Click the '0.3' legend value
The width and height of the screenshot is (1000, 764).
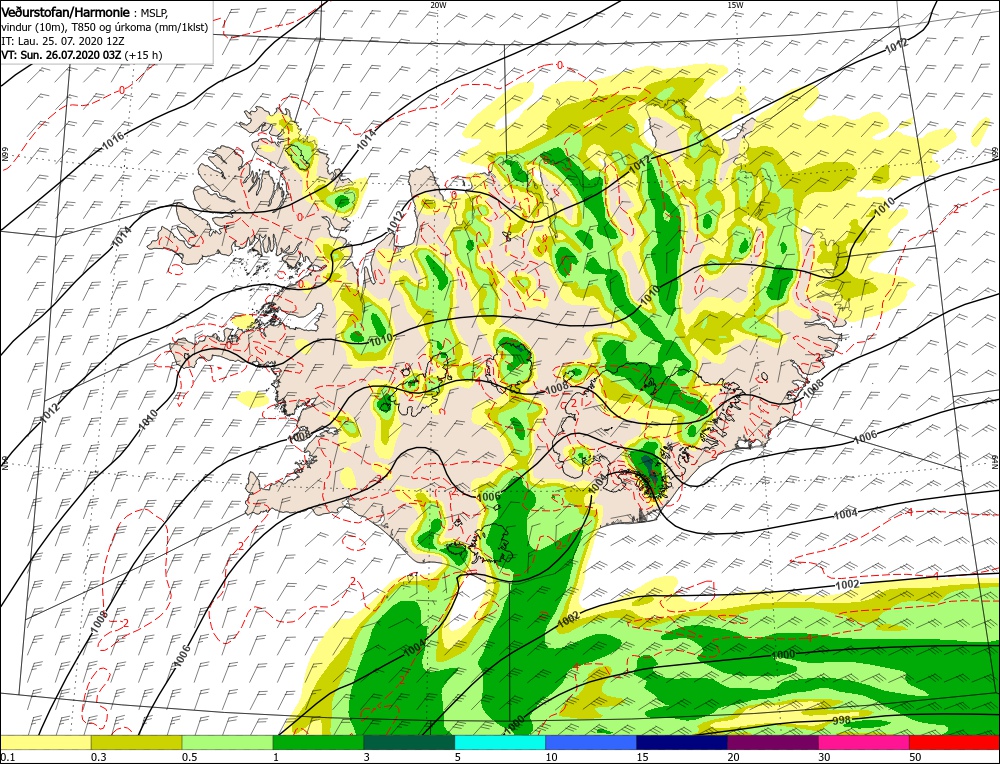[98, 756]
